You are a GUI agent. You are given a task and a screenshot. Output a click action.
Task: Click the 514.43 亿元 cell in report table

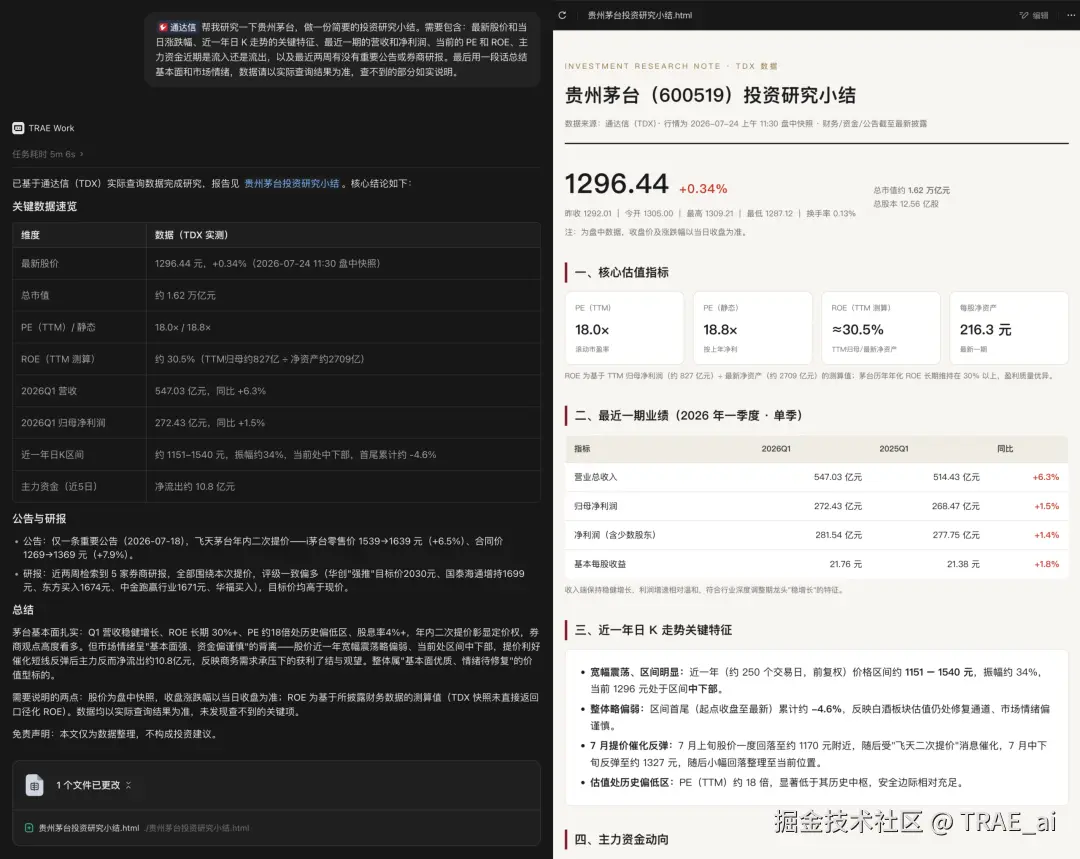coord(956,477)
